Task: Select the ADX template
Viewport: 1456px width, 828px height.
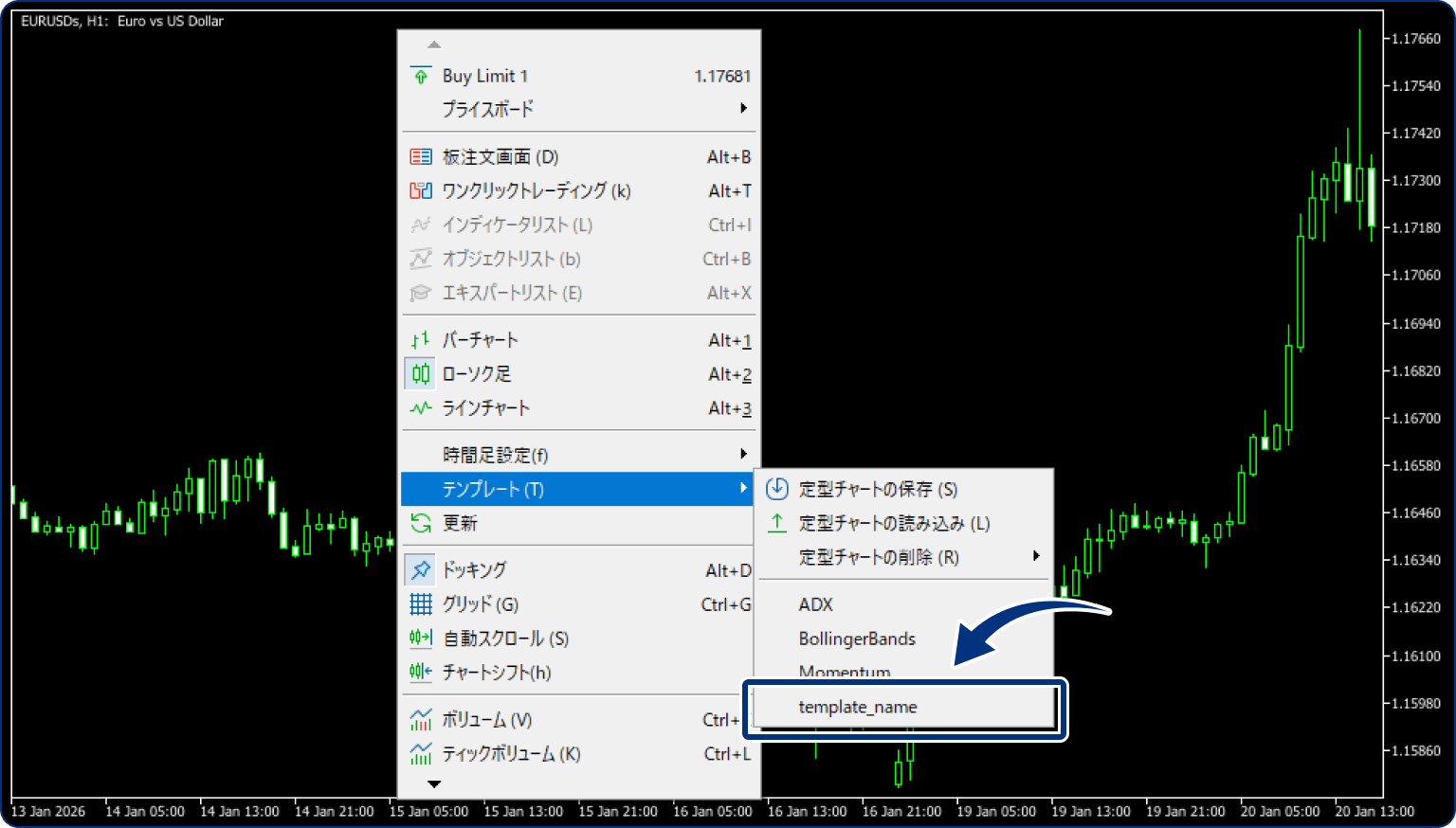Action: point(815,604)
